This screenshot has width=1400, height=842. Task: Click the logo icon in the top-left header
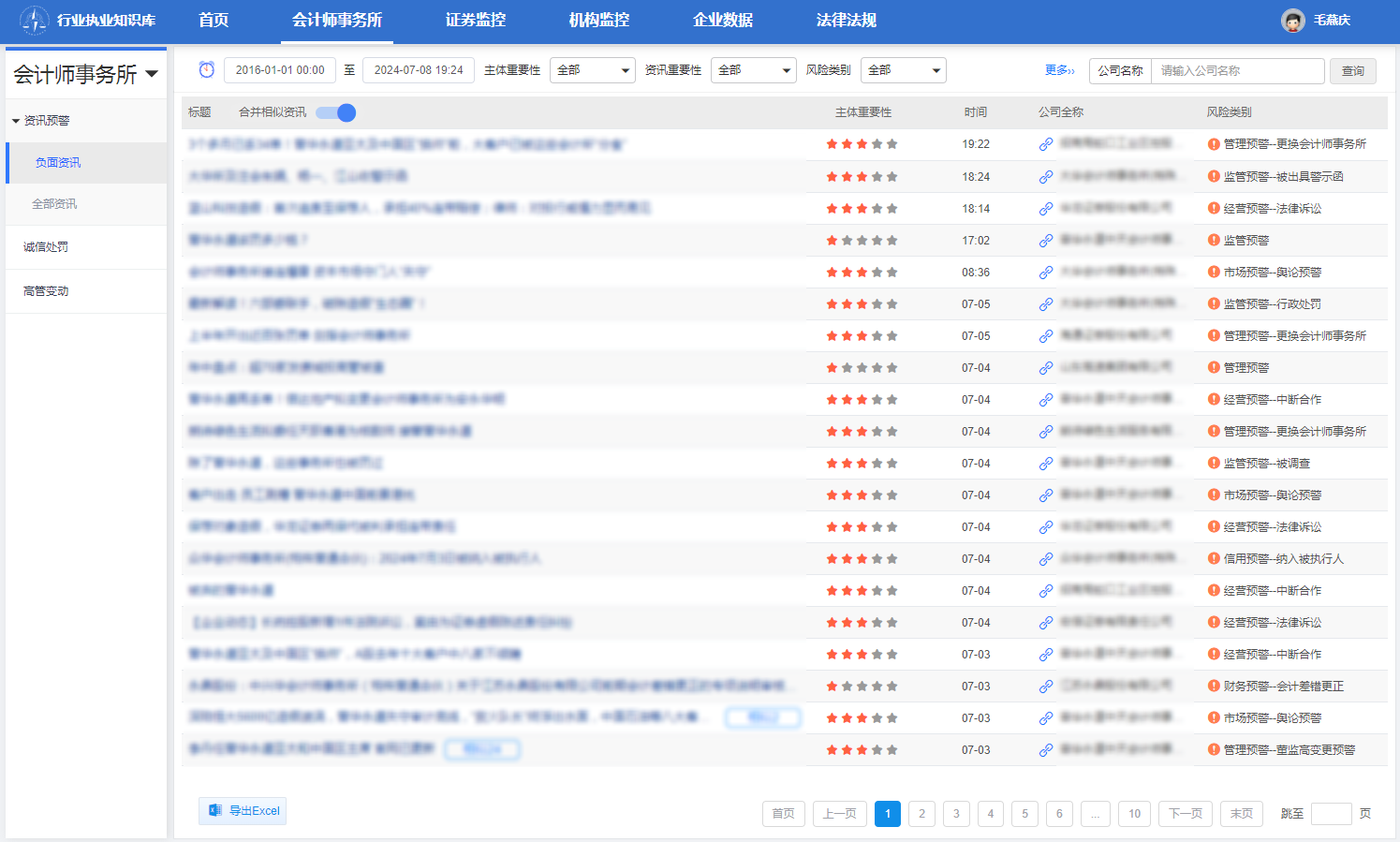[34, 20]
